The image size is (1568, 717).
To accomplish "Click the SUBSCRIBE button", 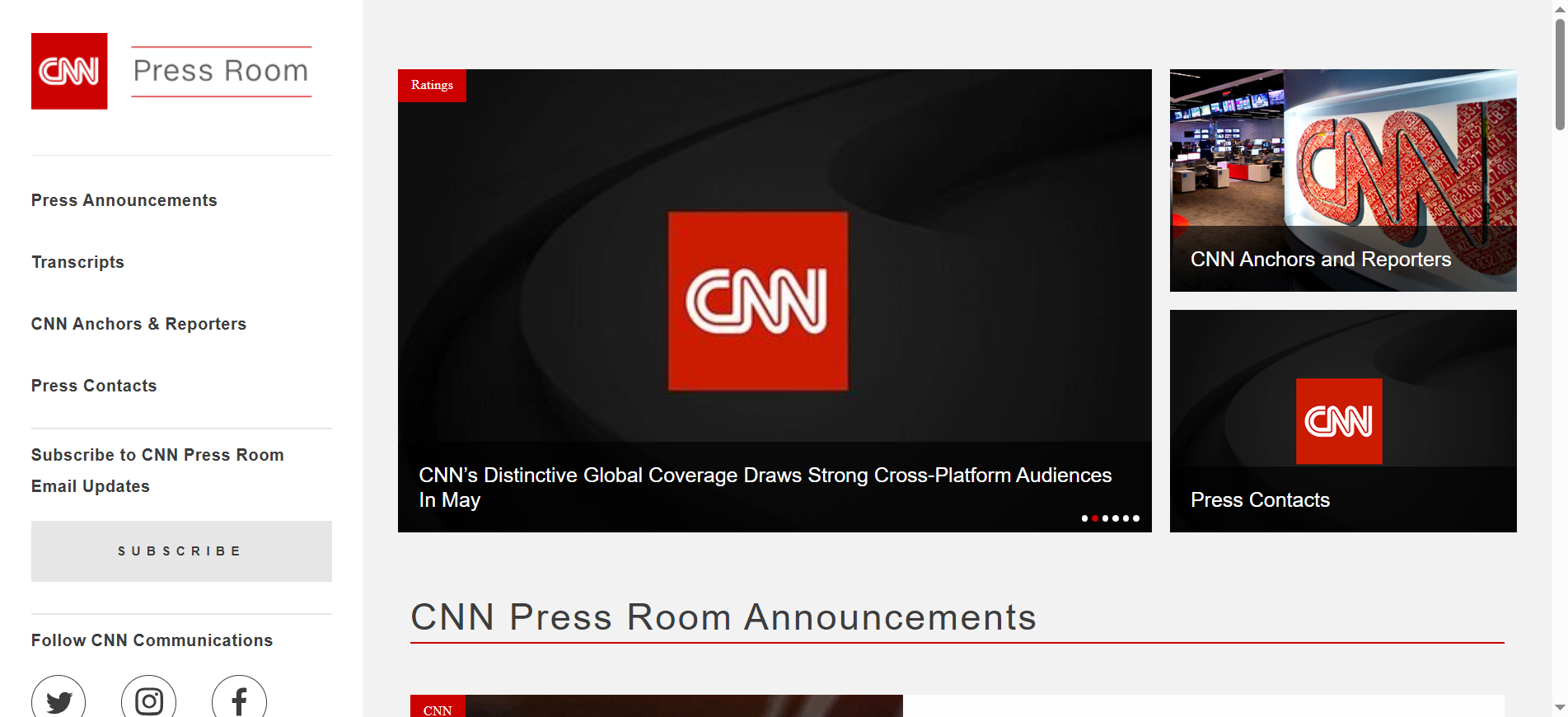I will [181, 551].
